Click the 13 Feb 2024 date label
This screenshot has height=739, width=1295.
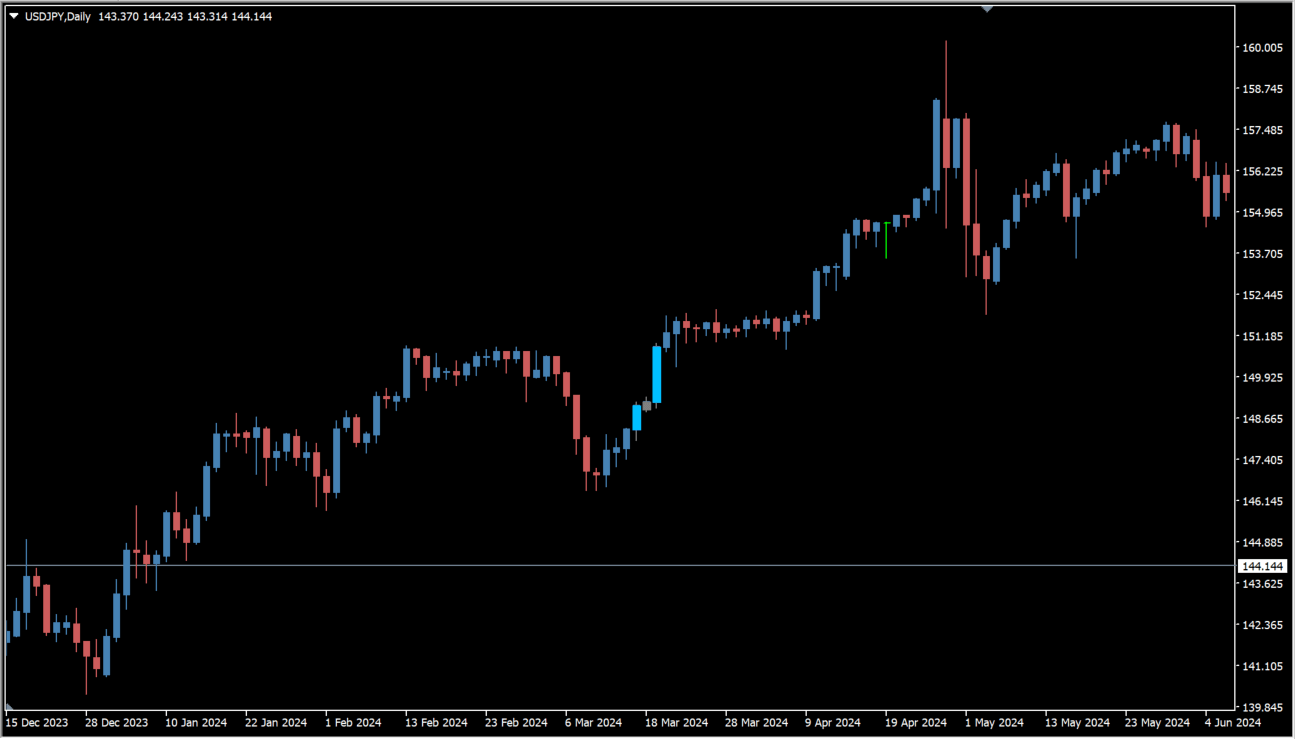[x=436, y=723]
